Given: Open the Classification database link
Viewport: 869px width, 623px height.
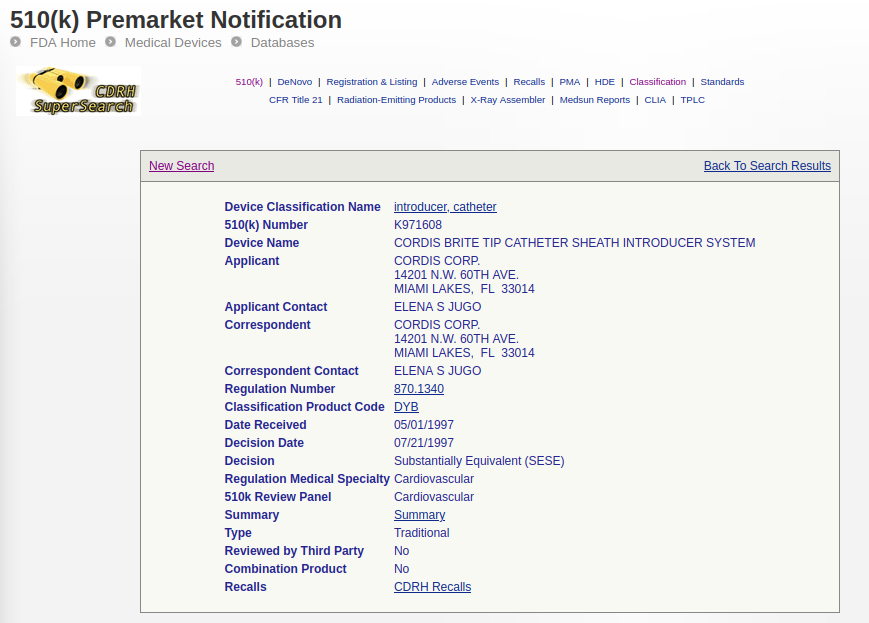Looking at the screenshot, I should coord(657,82).
